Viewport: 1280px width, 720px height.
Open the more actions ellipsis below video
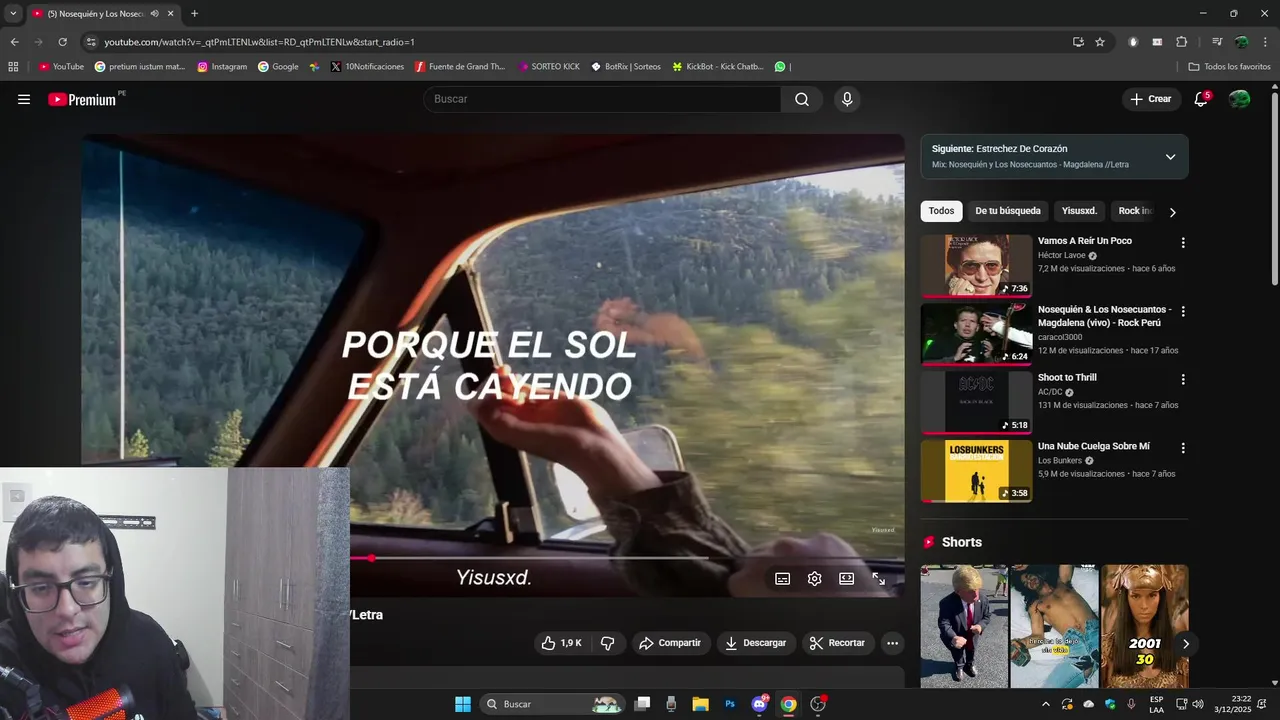point(893,643)
